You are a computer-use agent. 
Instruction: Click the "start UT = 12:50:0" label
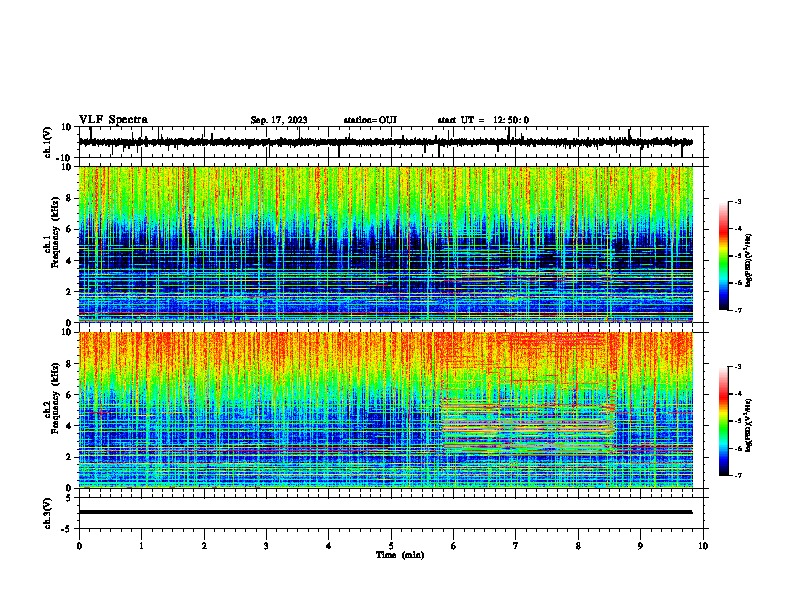pos(483,120)
